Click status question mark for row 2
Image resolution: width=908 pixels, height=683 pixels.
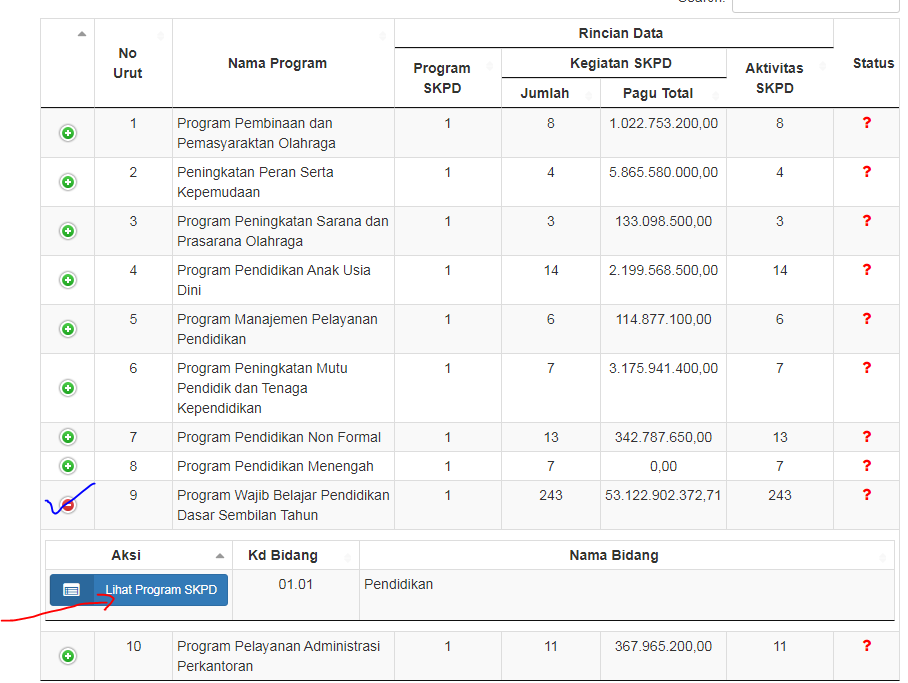(x=866, y=172)
